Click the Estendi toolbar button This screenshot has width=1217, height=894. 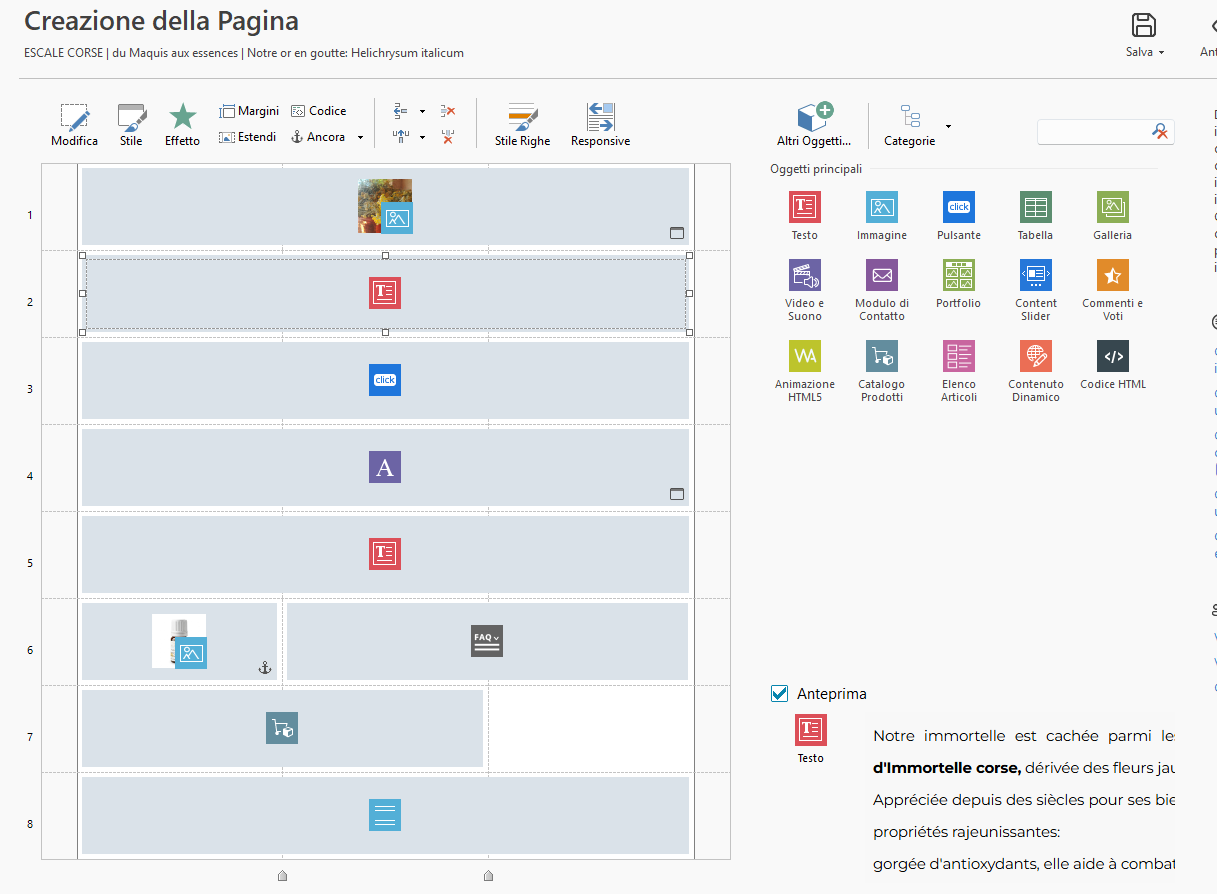point(248,137)
